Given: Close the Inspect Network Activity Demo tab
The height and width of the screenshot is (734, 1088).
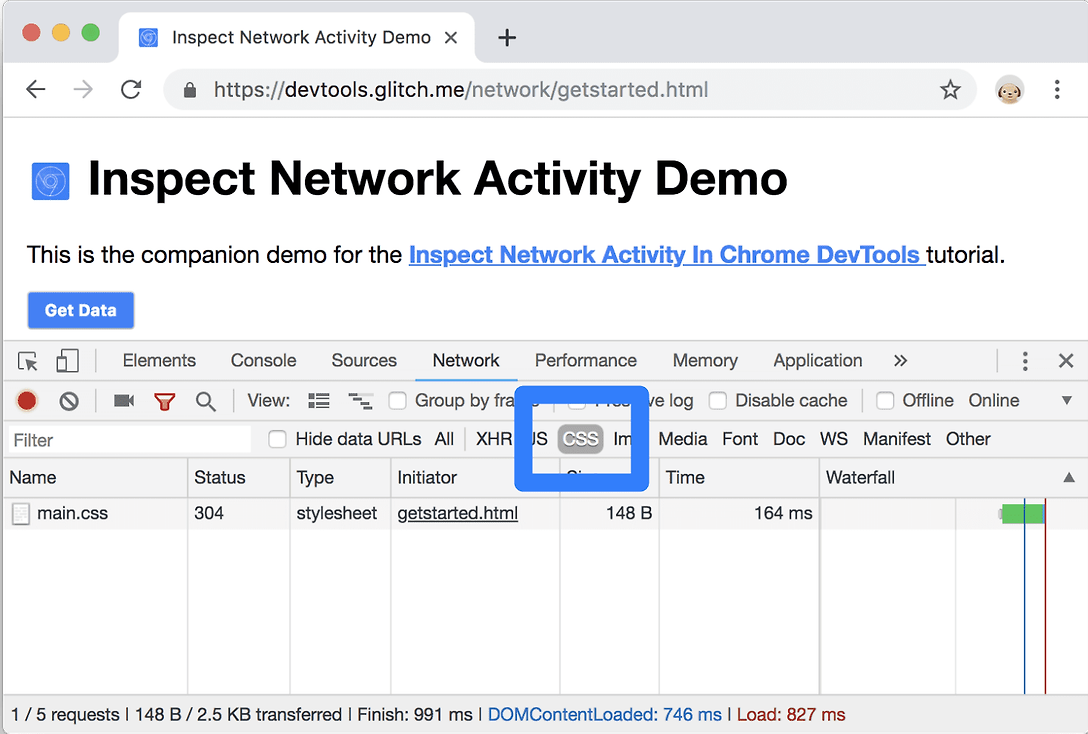Looking at the screenshot, I should [x=451, y=37].
